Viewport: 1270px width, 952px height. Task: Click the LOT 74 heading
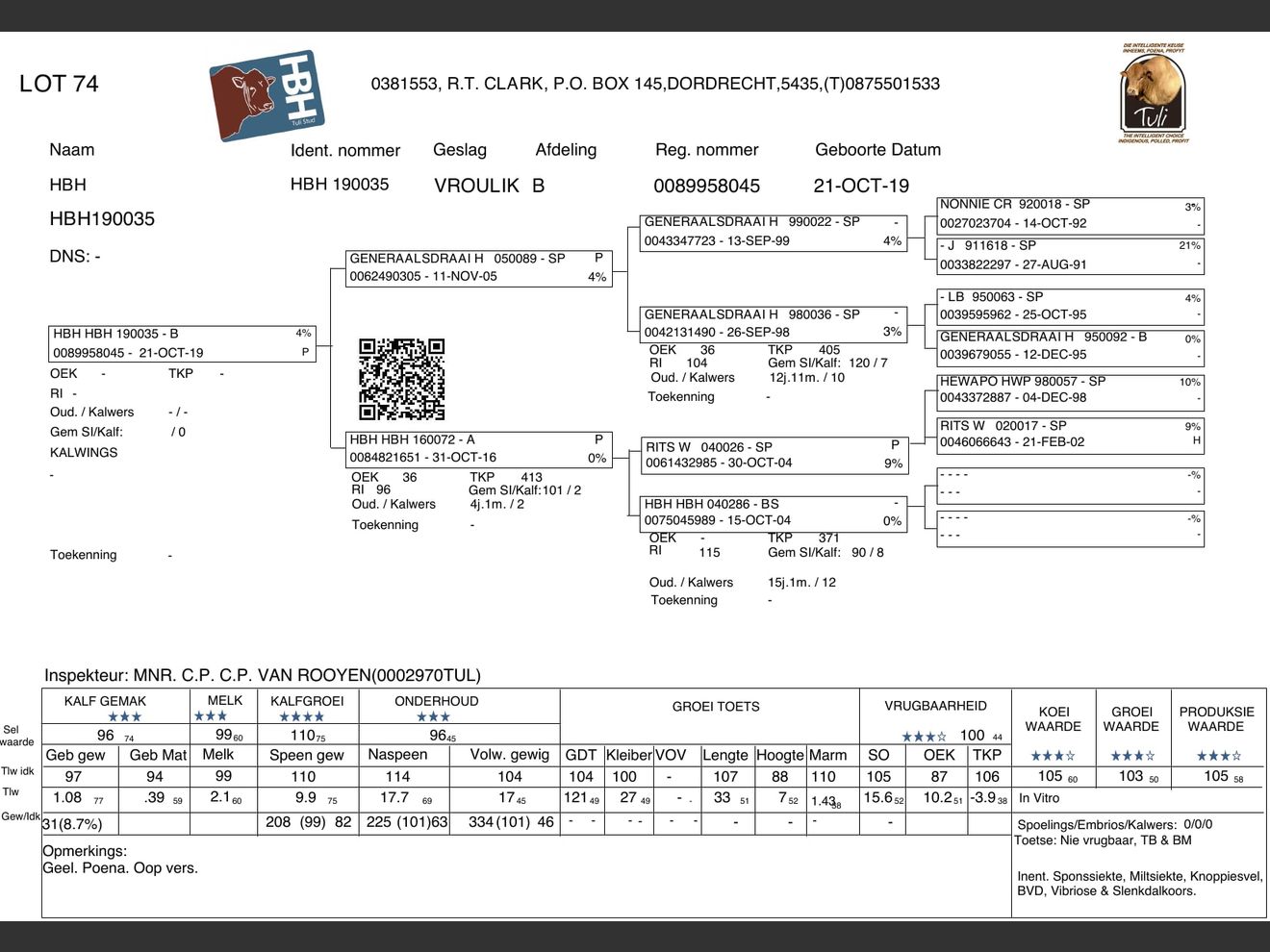tap(59, 84)
